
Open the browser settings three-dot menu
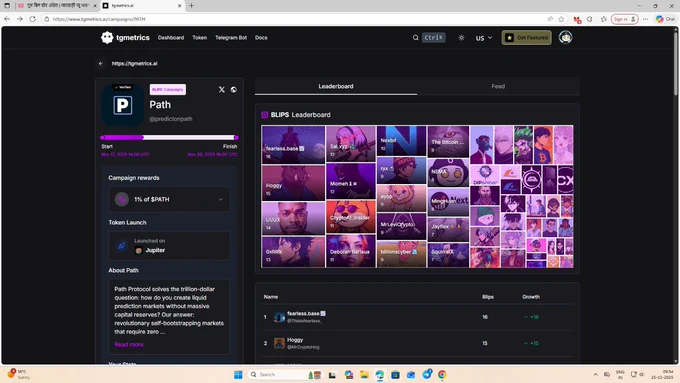click(x=645, y=19)
